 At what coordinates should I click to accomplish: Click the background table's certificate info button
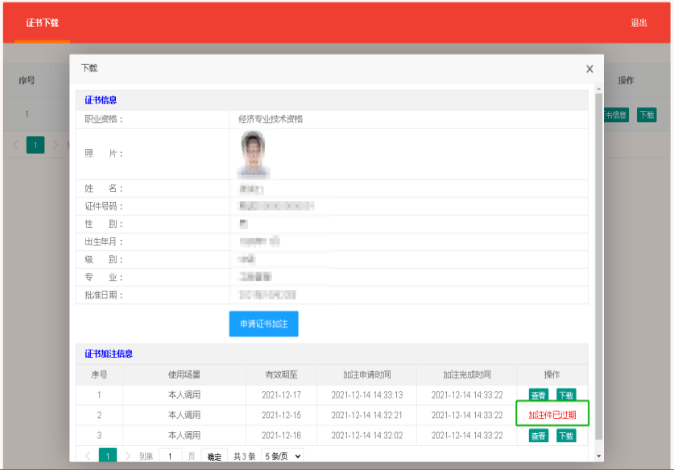point(616,115)
